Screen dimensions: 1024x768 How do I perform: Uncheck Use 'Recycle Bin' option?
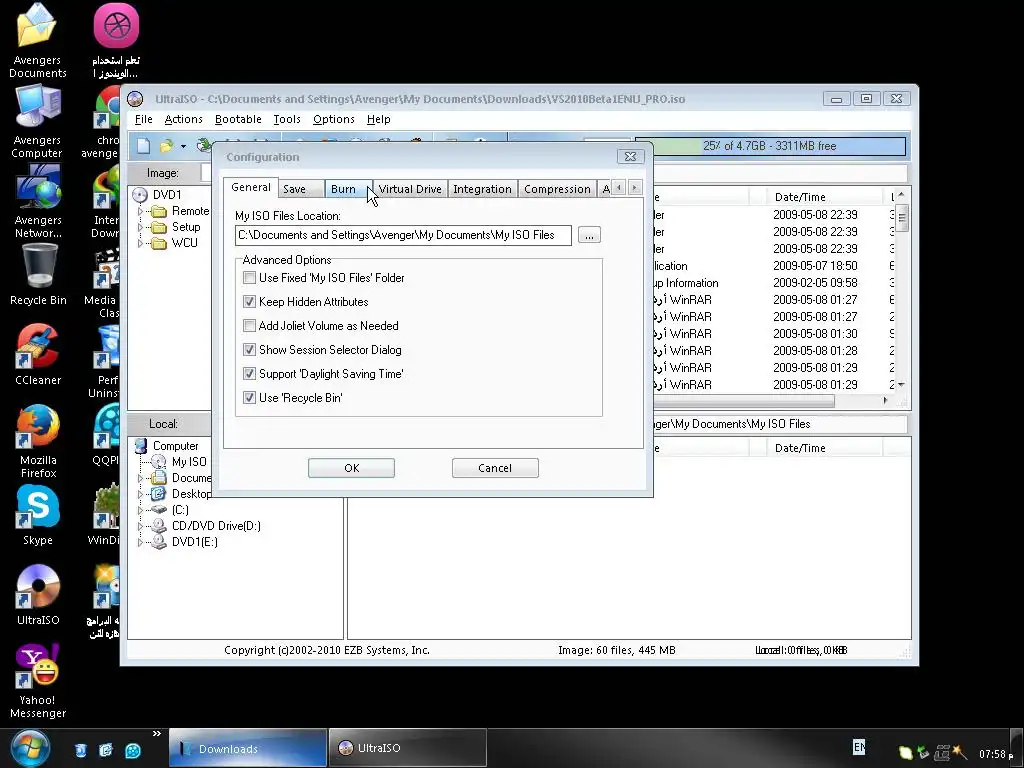(249, 397)
